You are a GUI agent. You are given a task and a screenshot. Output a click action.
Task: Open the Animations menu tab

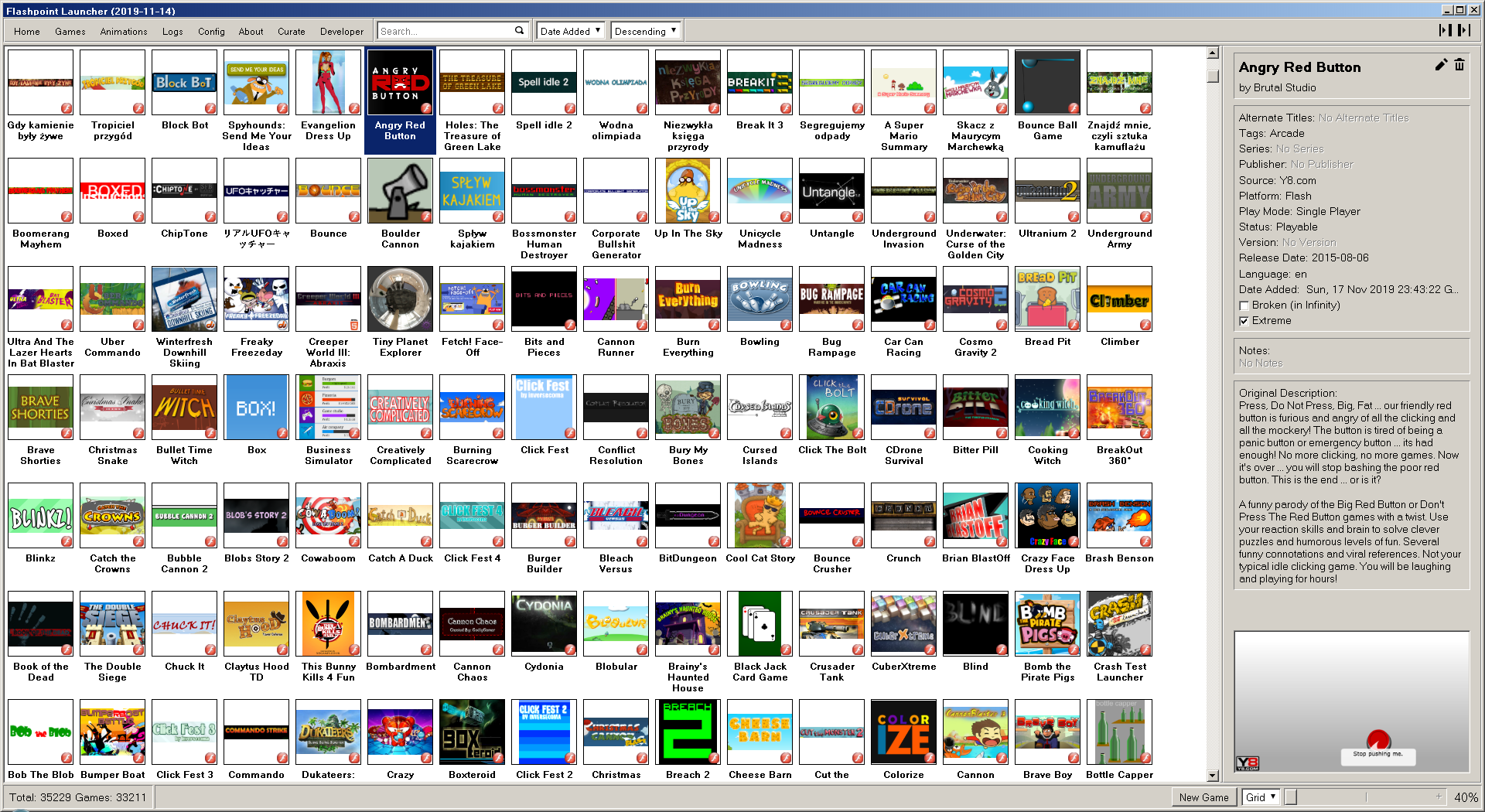(123, 32)
